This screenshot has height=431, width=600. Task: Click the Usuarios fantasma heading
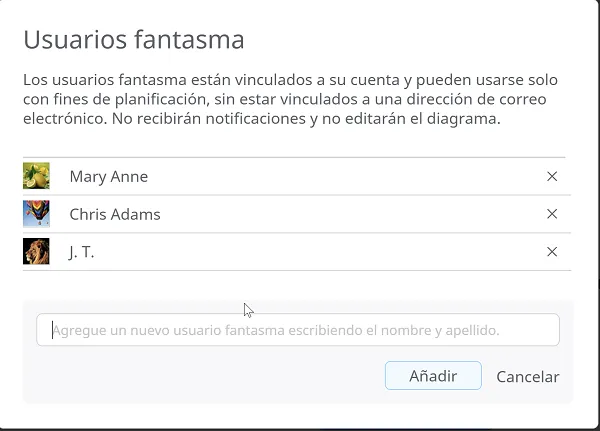point(134,39)
